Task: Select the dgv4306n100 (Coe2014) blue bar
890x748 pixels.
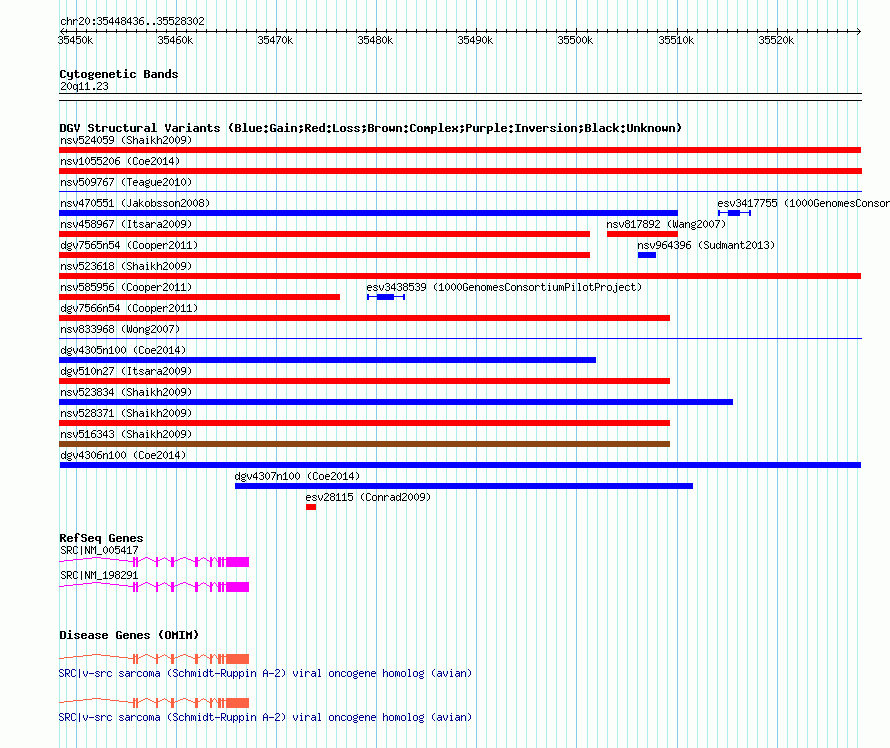Action: [x=460, y=465]
